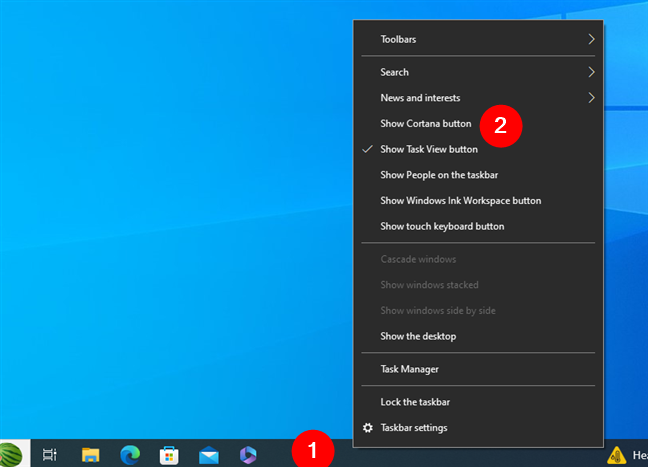
Task: Launch File Explorer from the taskbar
Action: pyautogui.click(x=91, y=455)
